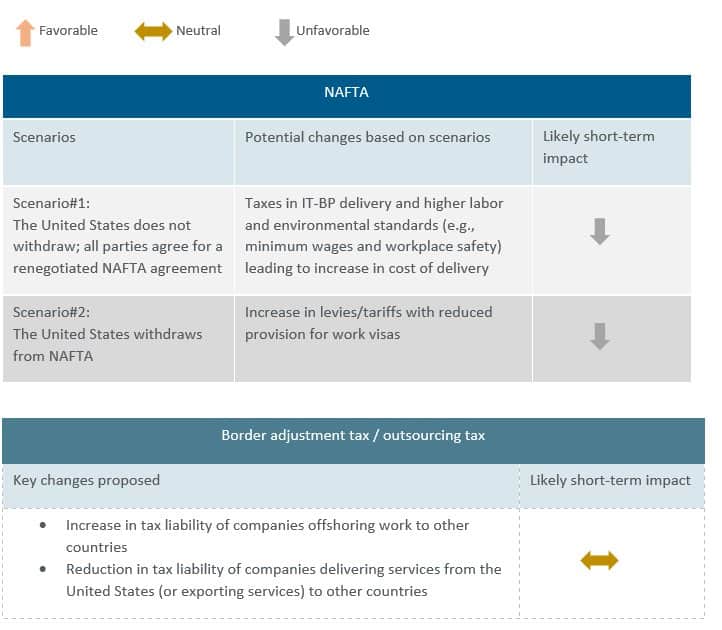Click the neutral double arrow in tax table

click(x=599, y=561)
